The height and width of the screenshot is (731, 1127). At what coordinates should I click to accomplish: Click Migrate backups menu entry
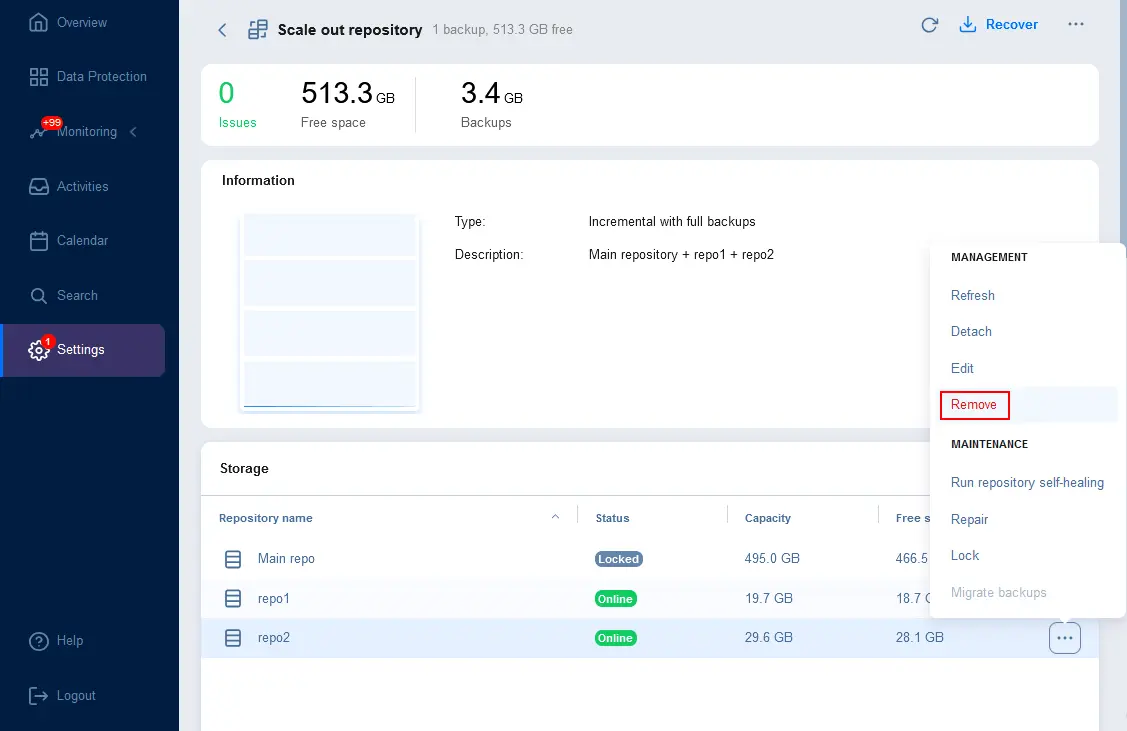pyautogui.click(x=998, y=593)
